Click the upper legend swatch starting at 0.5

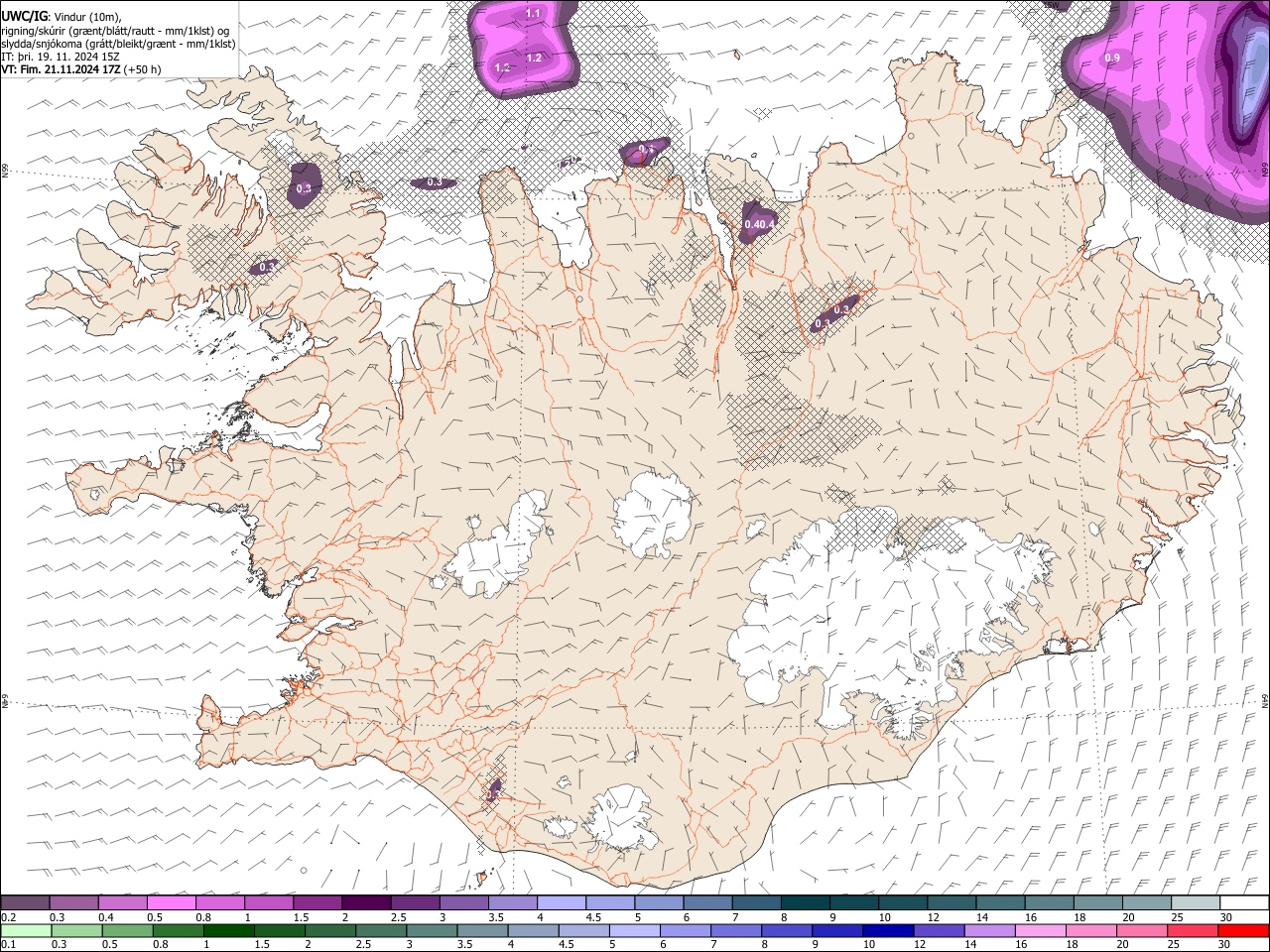[172, 902]
